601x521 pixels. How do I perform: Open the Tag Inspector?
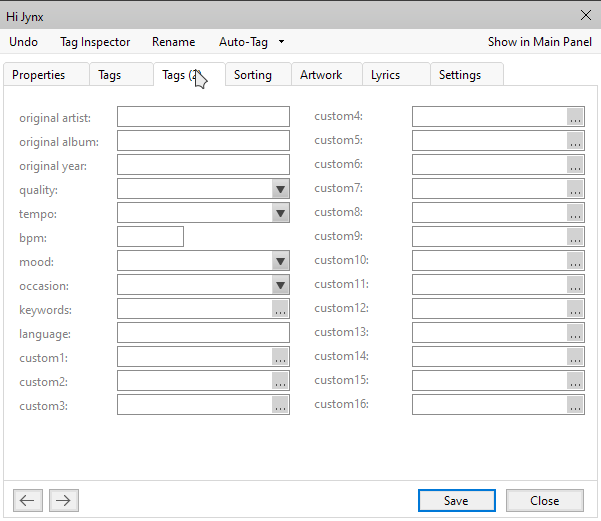(95, 42)
